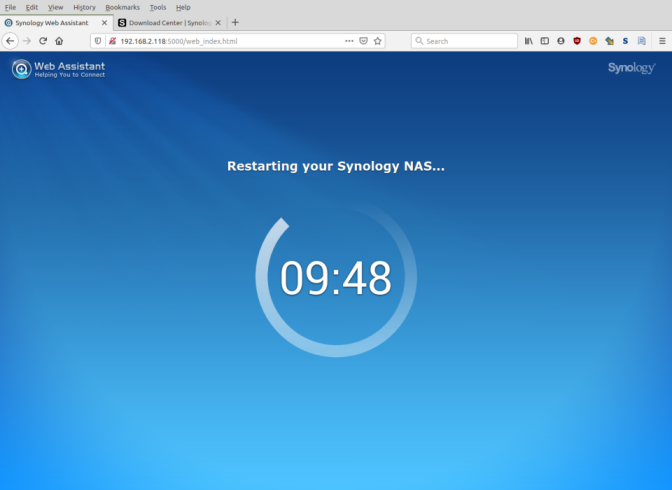This screenshot has width=672, height=490.
Task: Open the Firefox home page
Action: [x=59, y=41]
